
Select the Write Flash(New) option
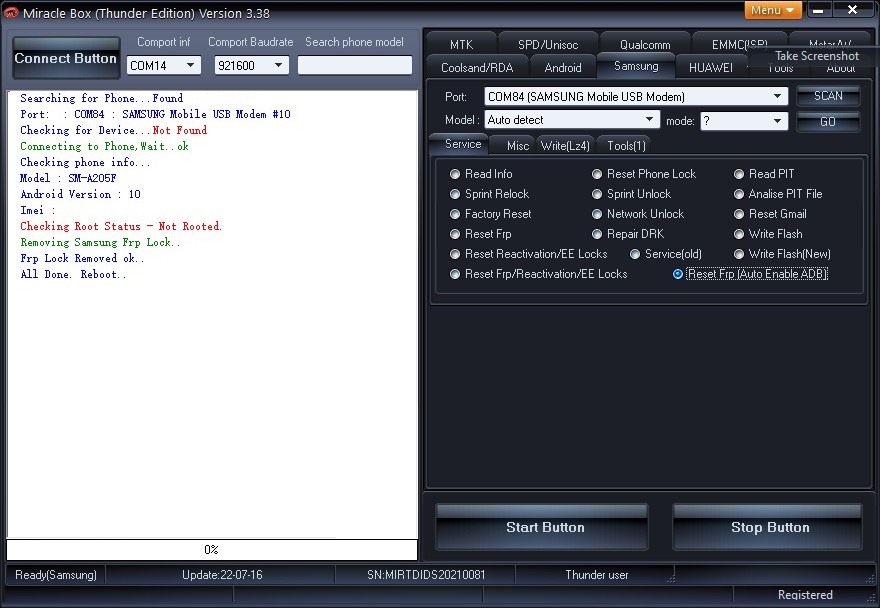782,254
